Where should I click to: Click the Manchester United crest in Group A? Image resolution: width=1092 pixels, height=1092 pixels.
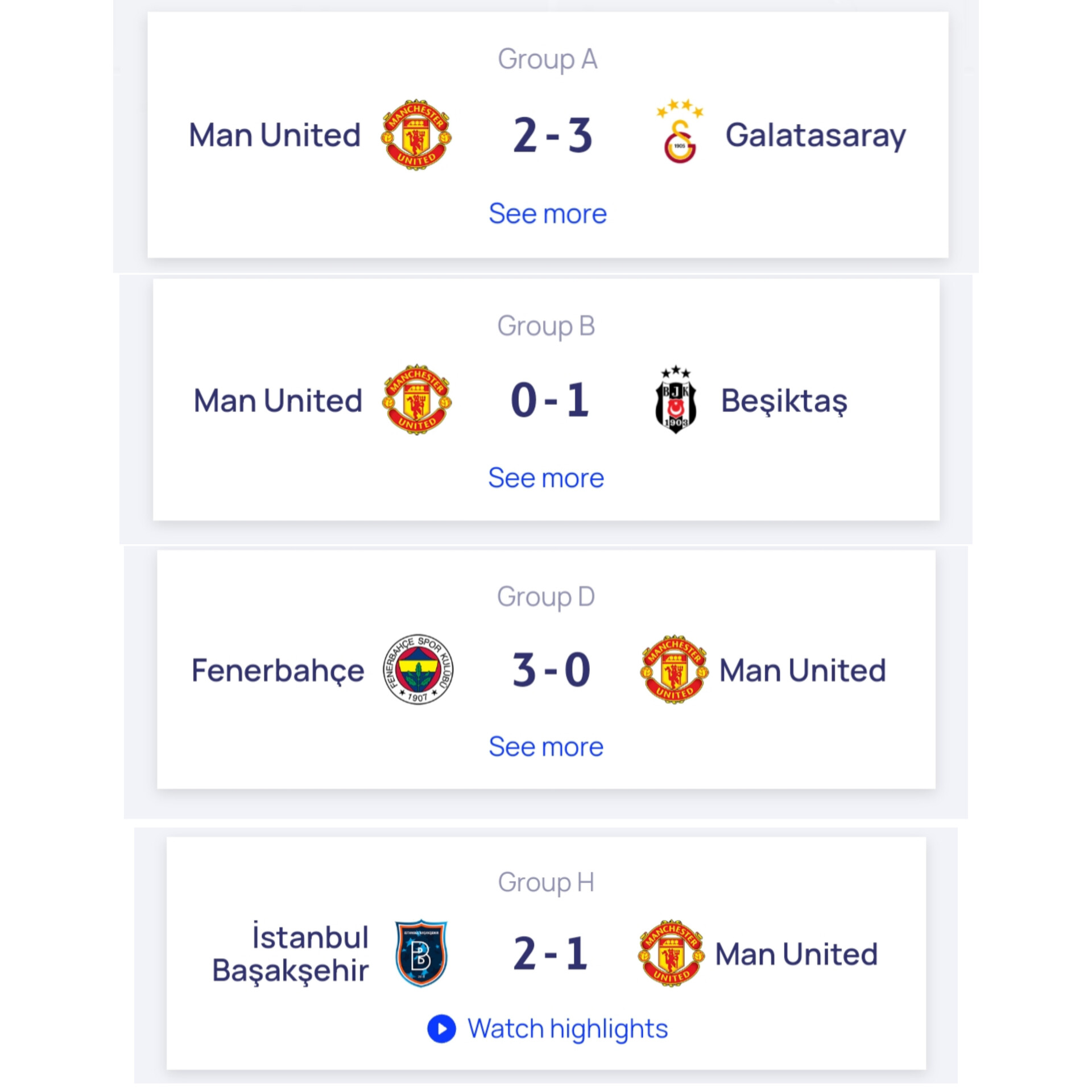point(416,135)
